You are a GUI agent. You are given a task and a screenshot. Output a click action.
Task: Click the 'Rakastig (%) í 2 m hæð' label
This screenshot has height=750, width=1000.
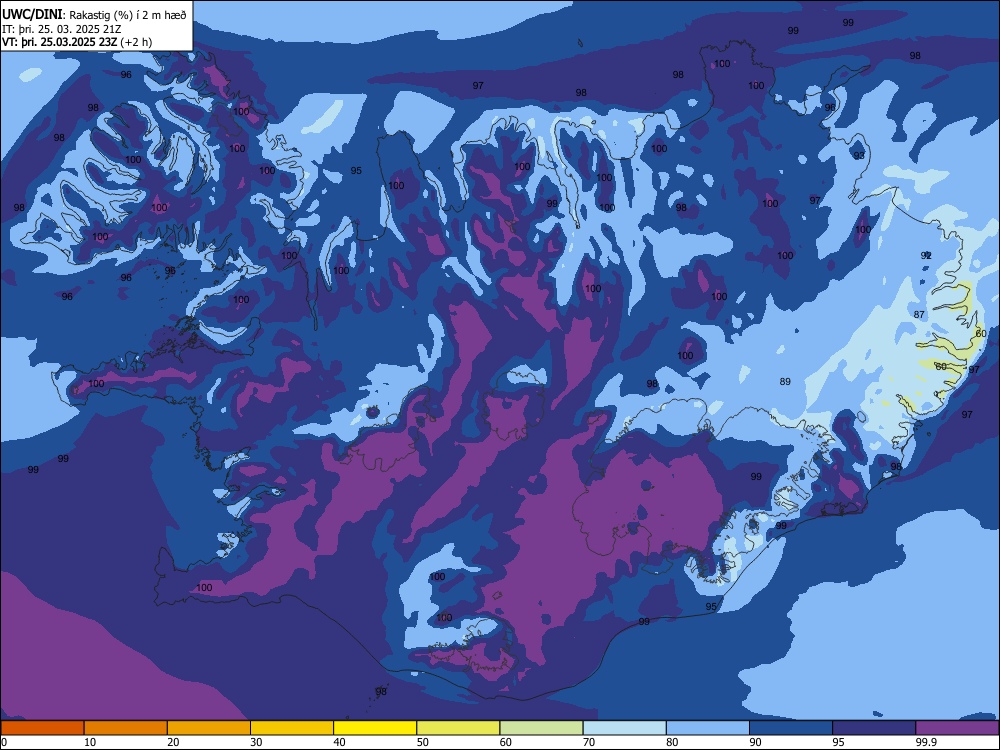click(128, 15)
